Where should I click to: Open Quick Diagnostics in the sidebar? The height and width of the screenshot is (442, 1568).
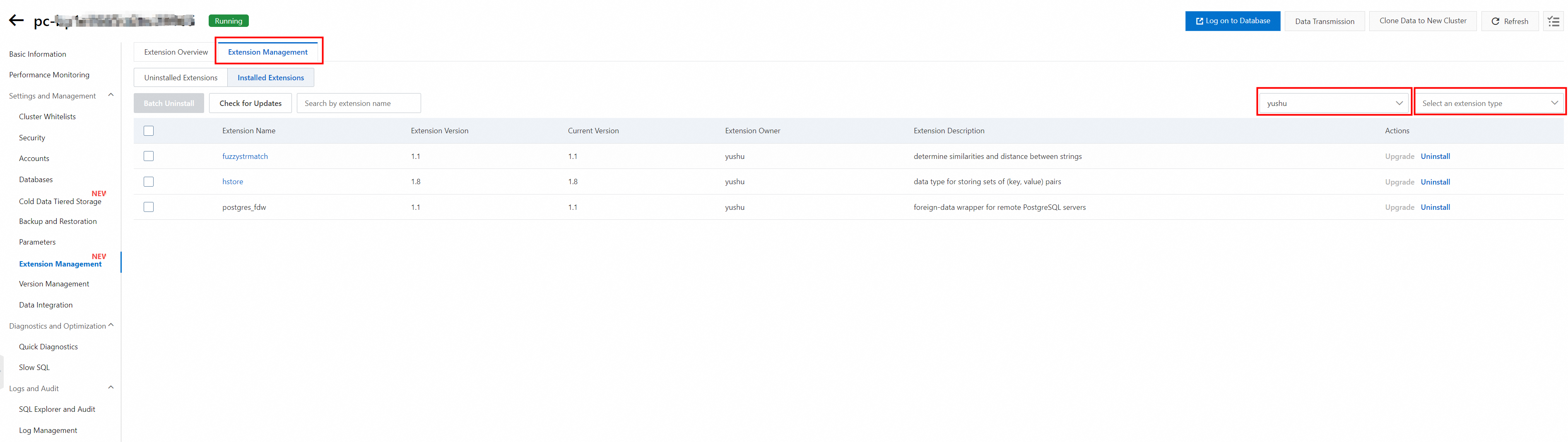[49, 347]
